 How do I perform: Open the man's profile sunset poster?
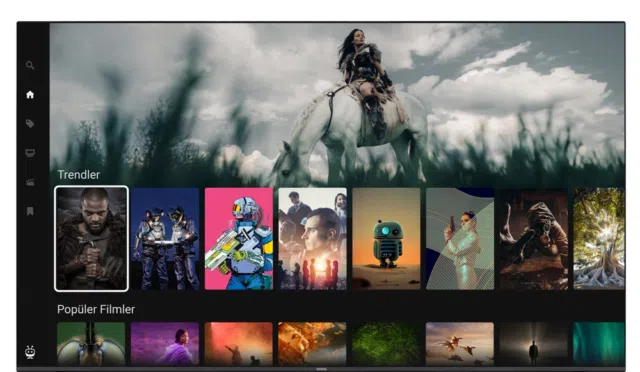[312, 239]
